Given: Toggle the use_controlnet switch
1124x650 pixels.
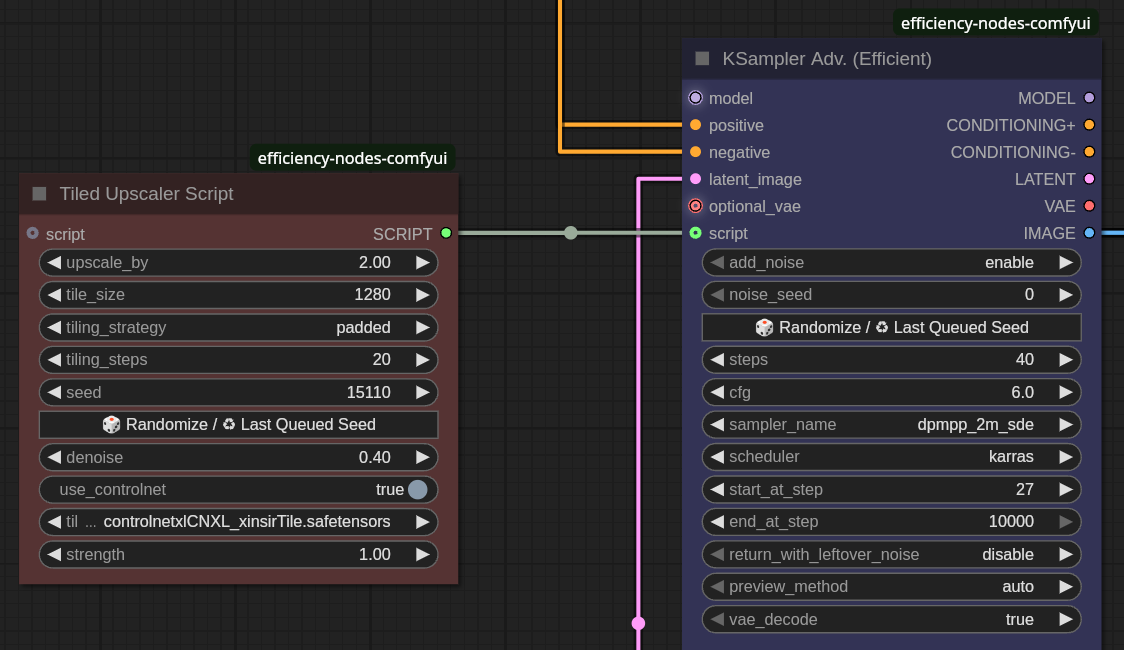Looking at the screenshot, I should pos(417,489).
